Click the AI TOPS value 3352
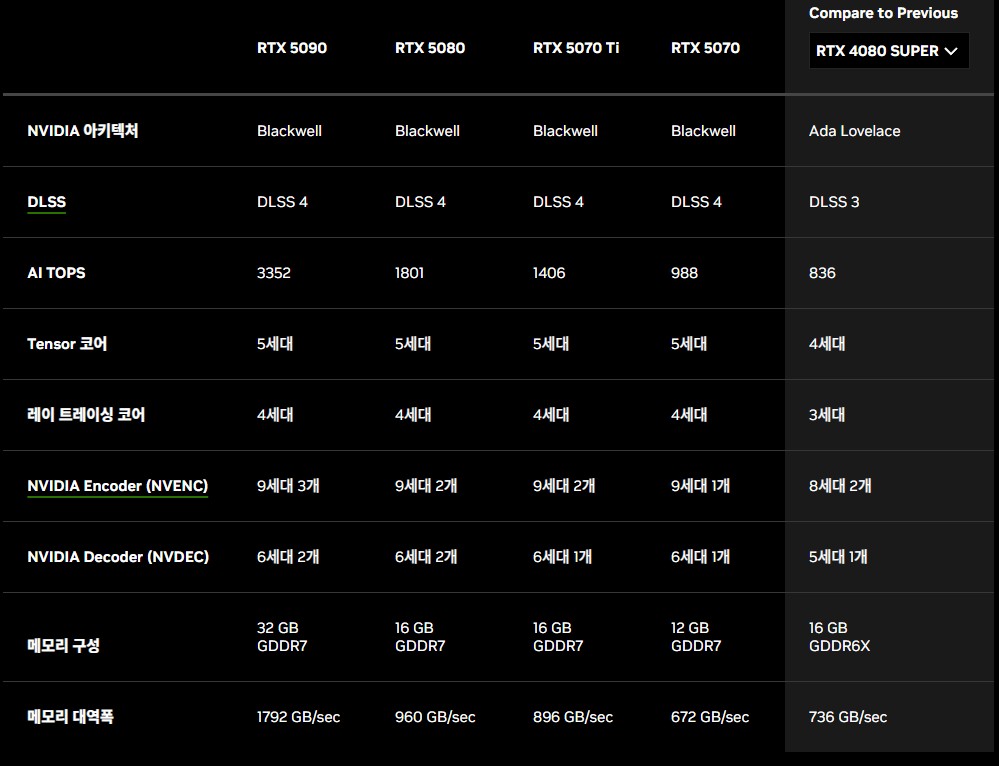Image resolution: width=999 pixels, height=766 pixels. [x=274, y=273]
